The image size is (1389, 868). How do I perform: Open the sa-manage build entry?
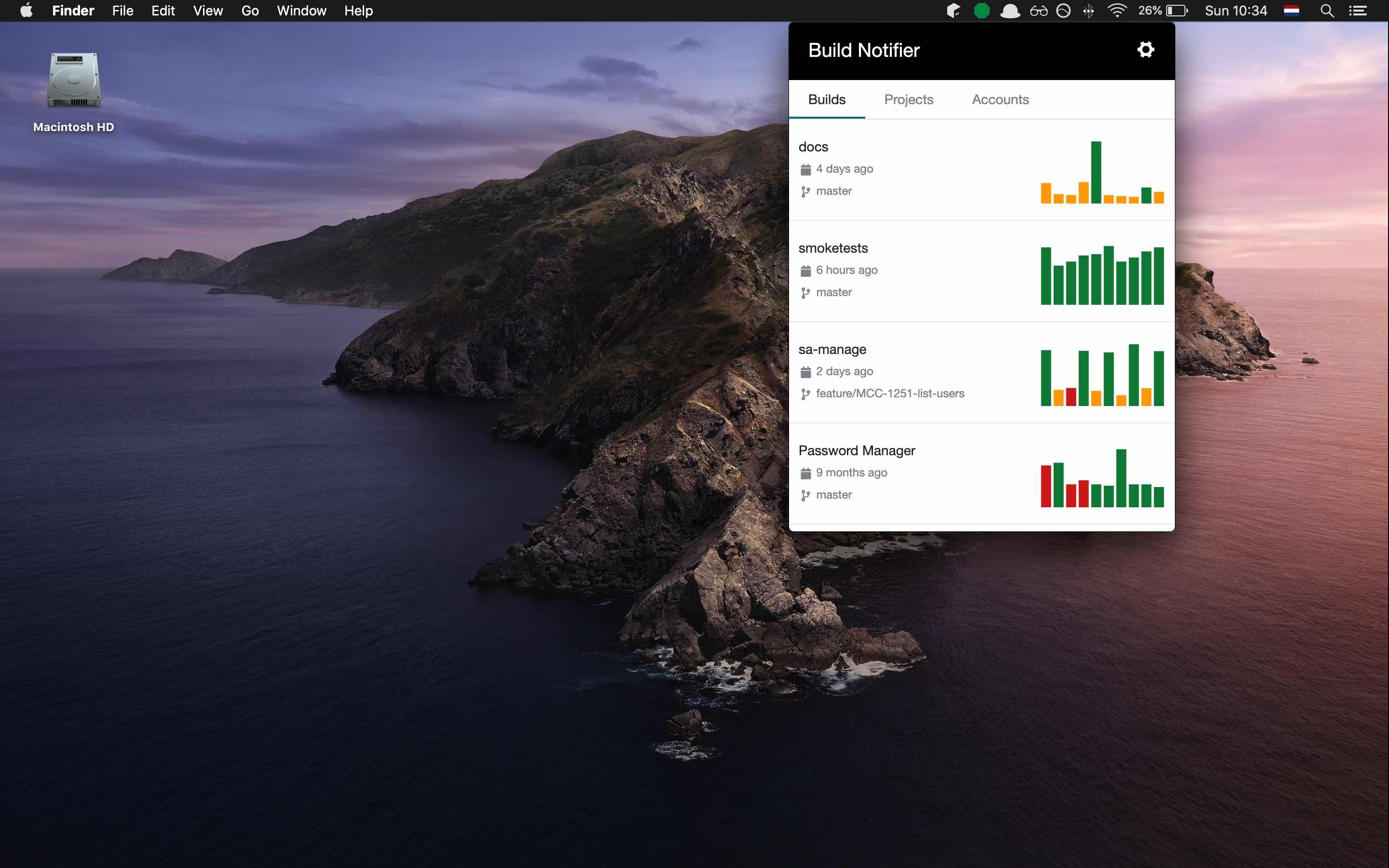pos(981,373)
